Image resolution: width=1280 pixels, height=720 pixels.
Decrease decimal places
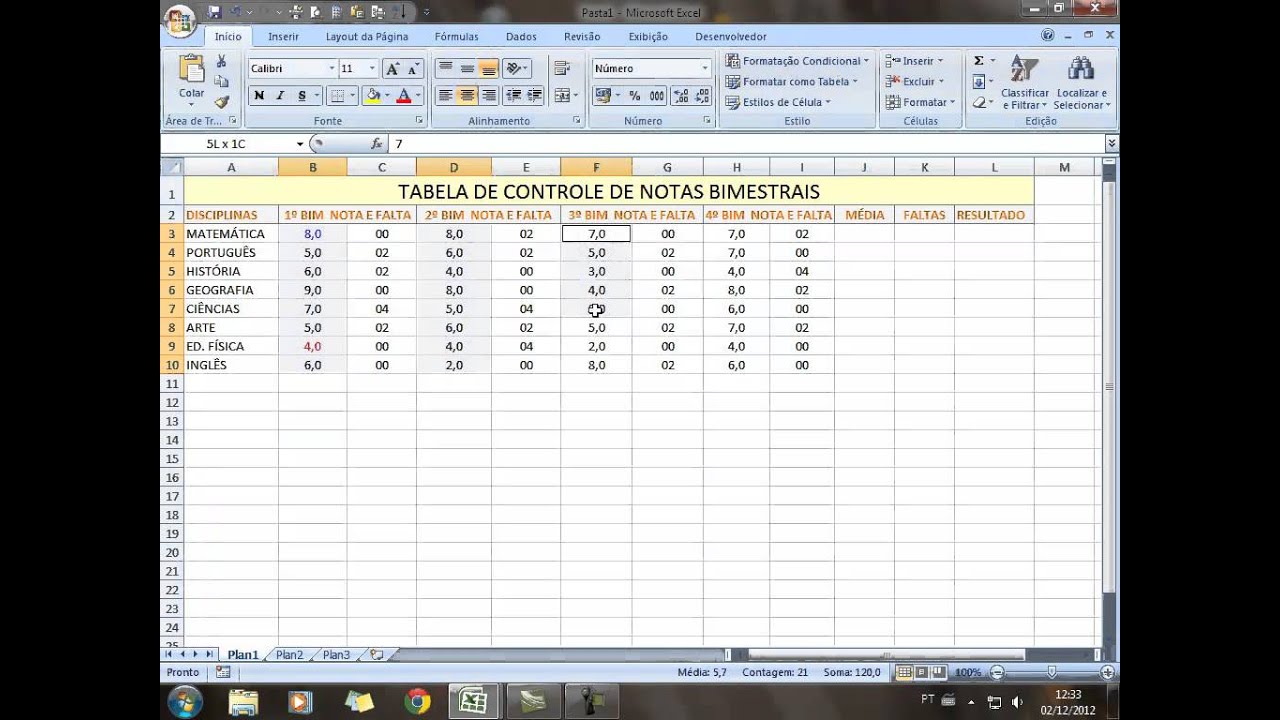(x=703, y=96)
